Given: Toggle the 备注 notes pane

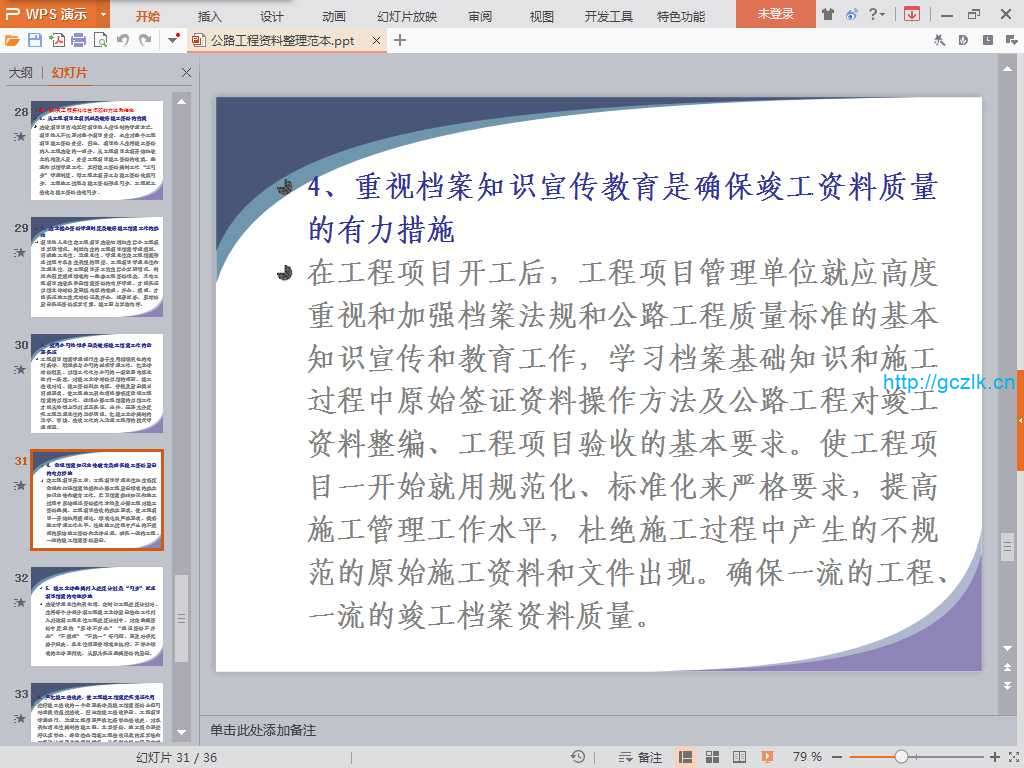Looking at the screenshot, I should coord(641,757).
